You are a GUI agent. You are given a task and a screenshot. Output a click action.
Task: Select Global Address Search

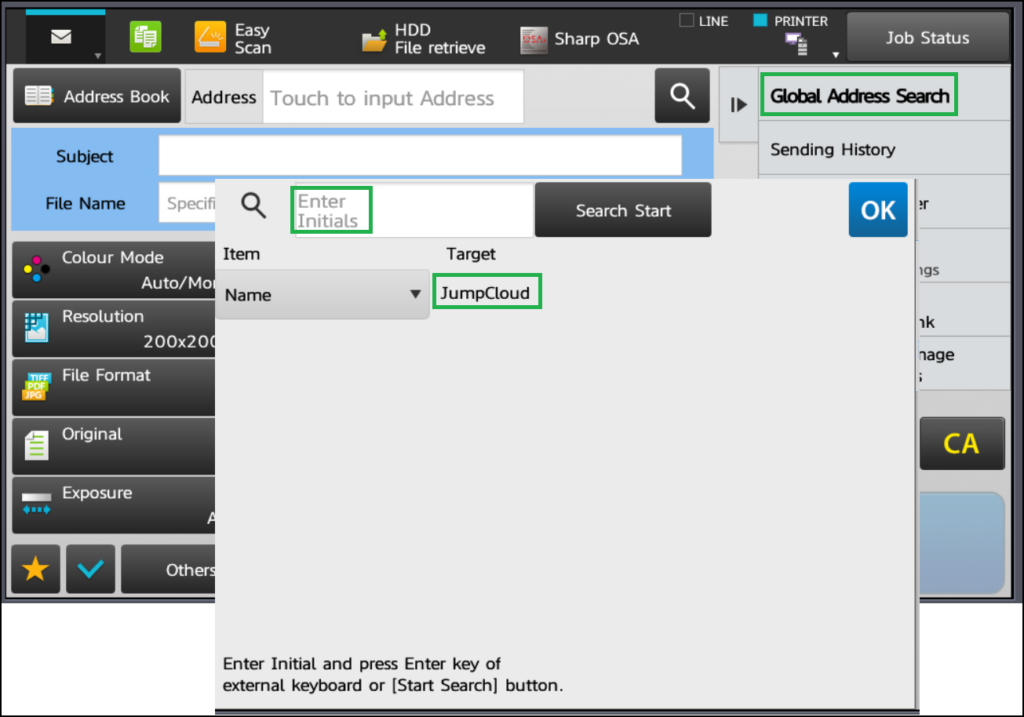tap(858, 94)
